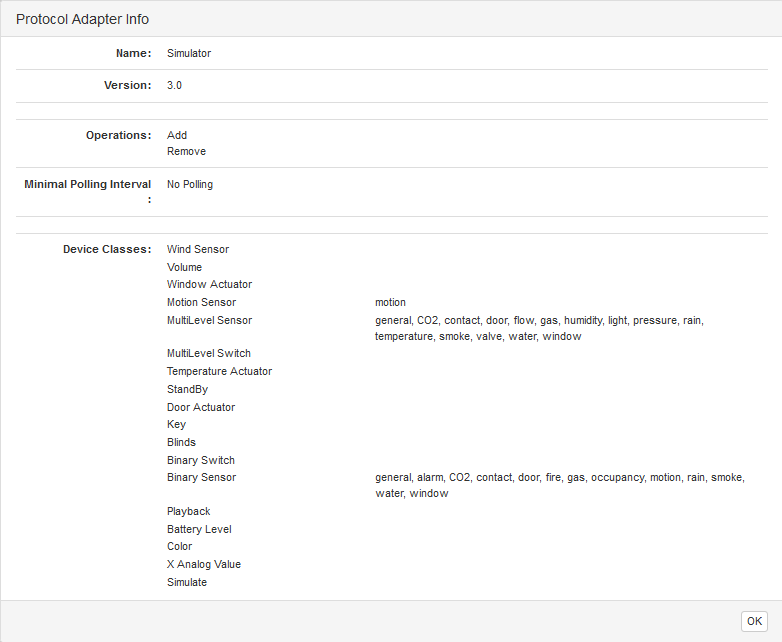
Task: Click the Temperature Actuator entry
Action: [219, 371]
